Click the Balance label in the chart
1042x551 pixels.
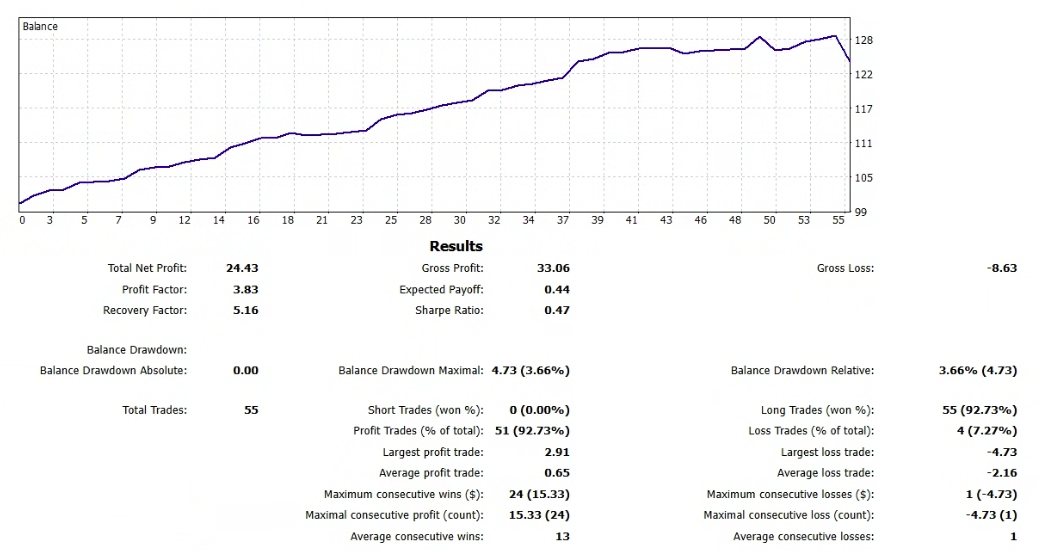click(40, 27)
